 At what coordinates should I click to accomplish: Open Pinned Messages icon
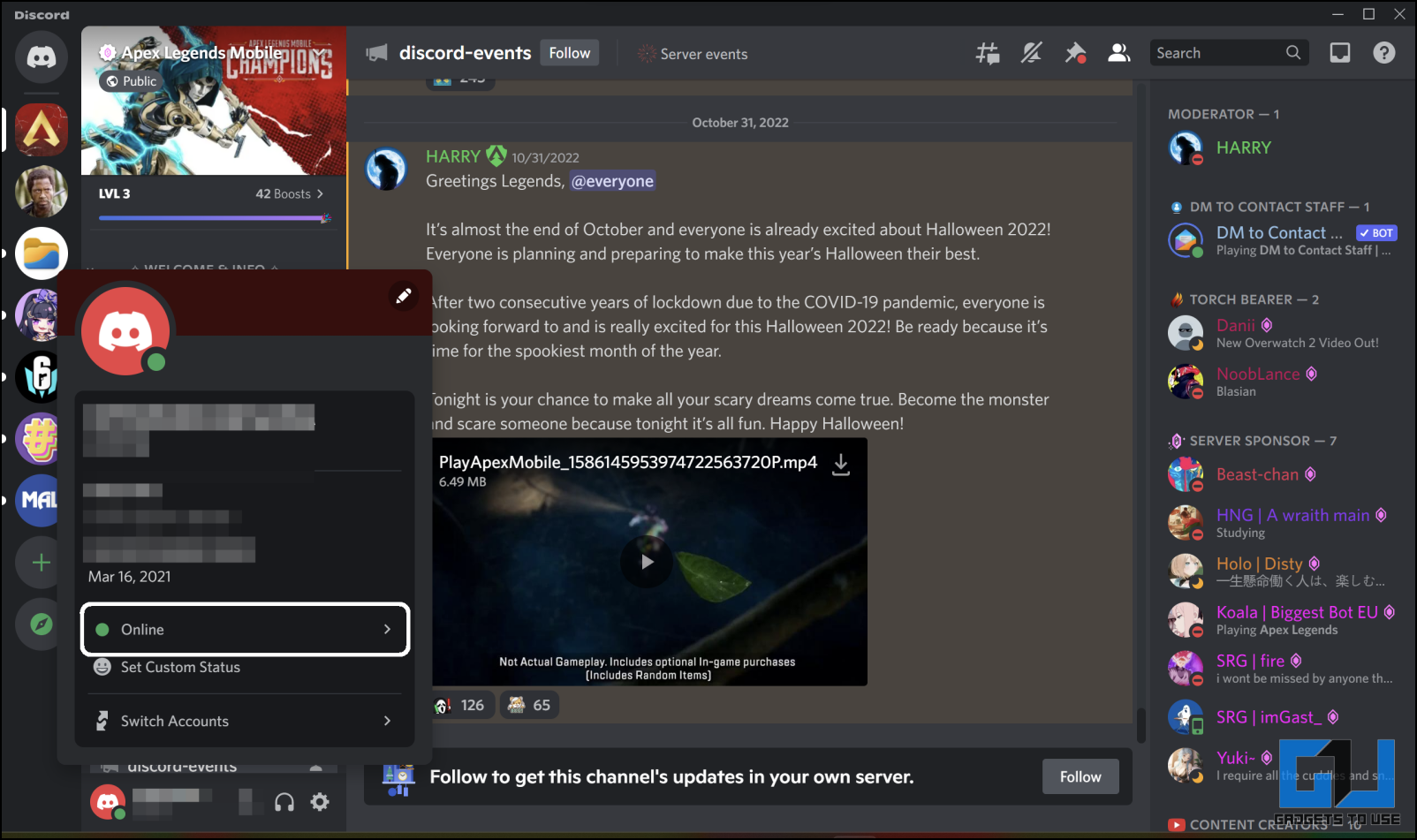point(1075,53)
